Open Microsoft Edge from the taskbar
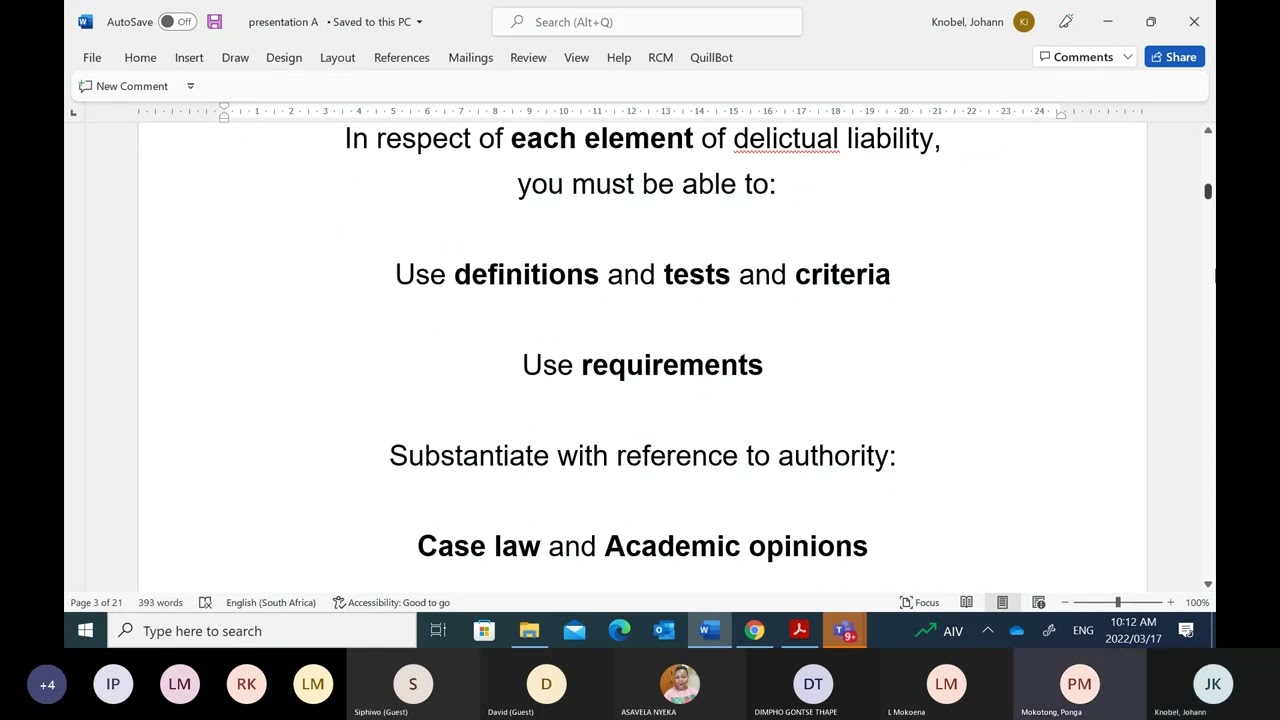 [x=619, y=631]
